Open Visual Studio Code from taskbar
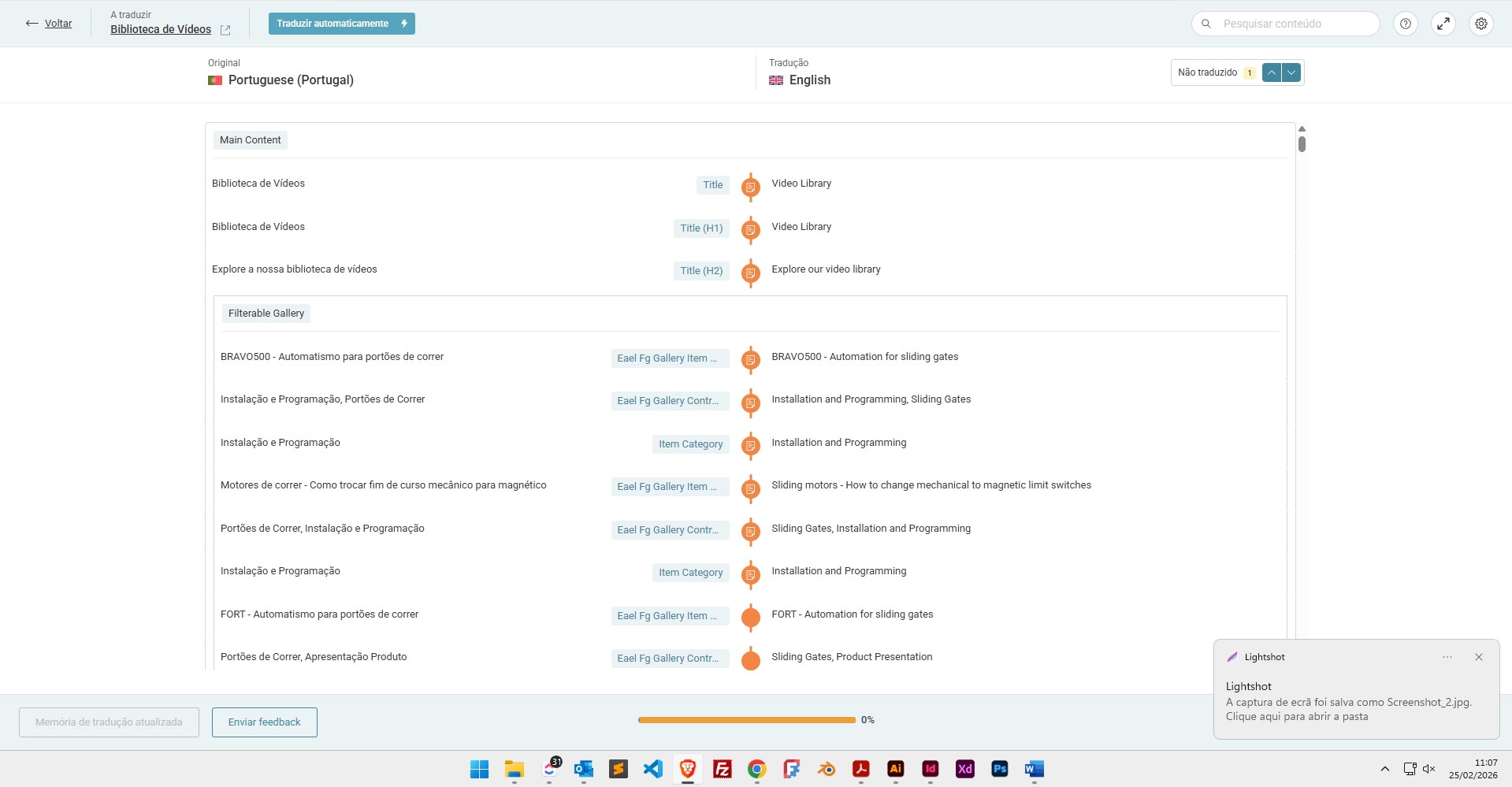This screenshot has width=1512, height=787. [653, 769]
